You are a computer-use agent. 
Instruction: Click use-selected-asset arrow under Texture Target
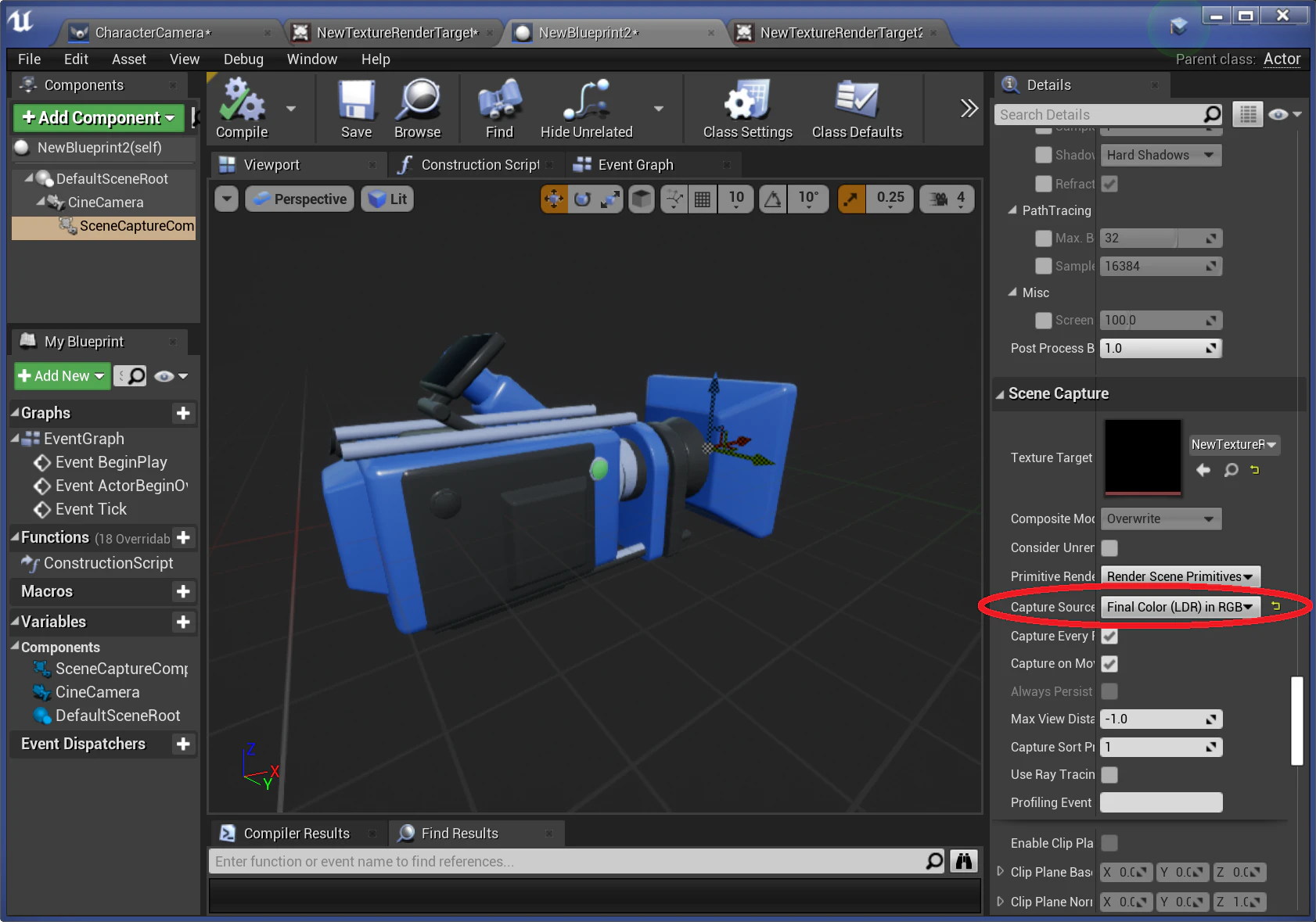coord(1203,470)
